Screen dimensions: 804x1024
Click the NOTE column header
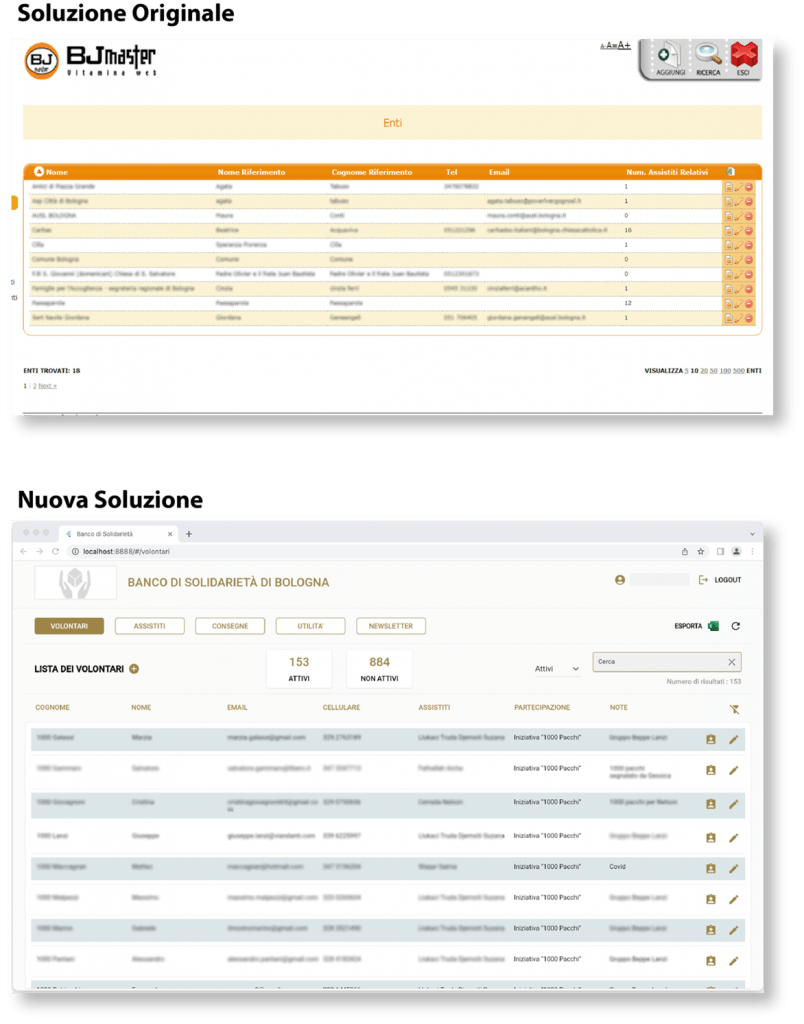click(619, 707)
